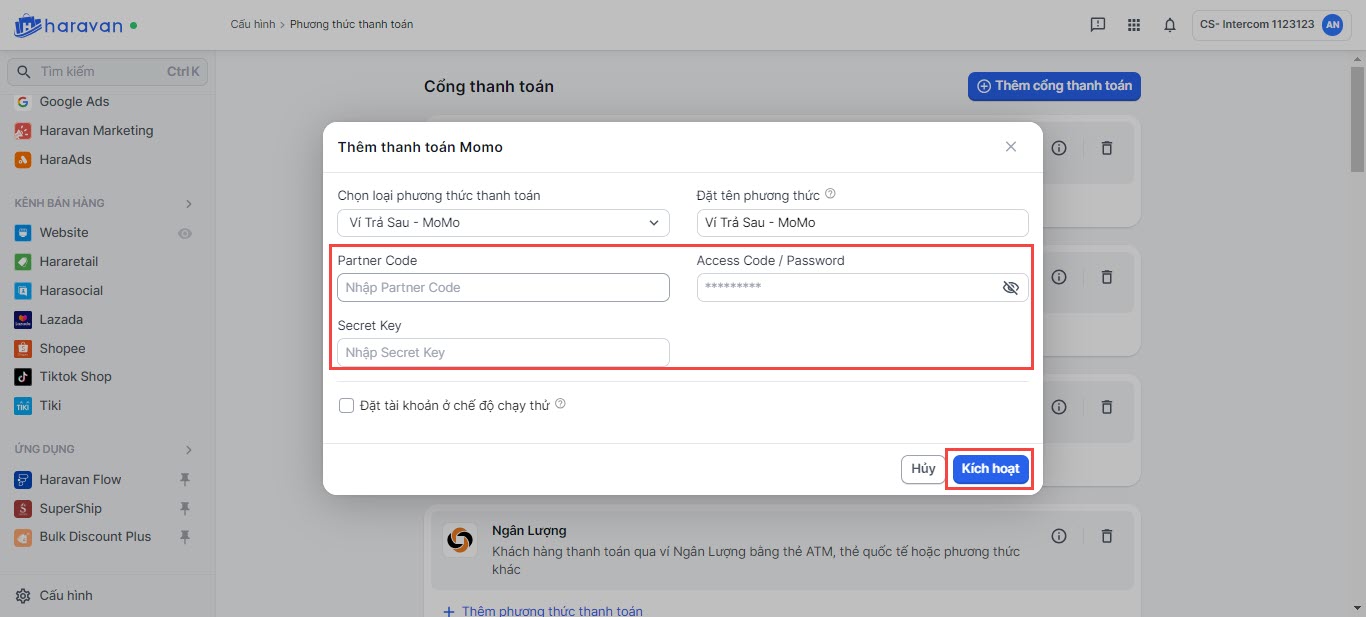
Task: Click the Website channel eye icon
Action: (185, 233)
